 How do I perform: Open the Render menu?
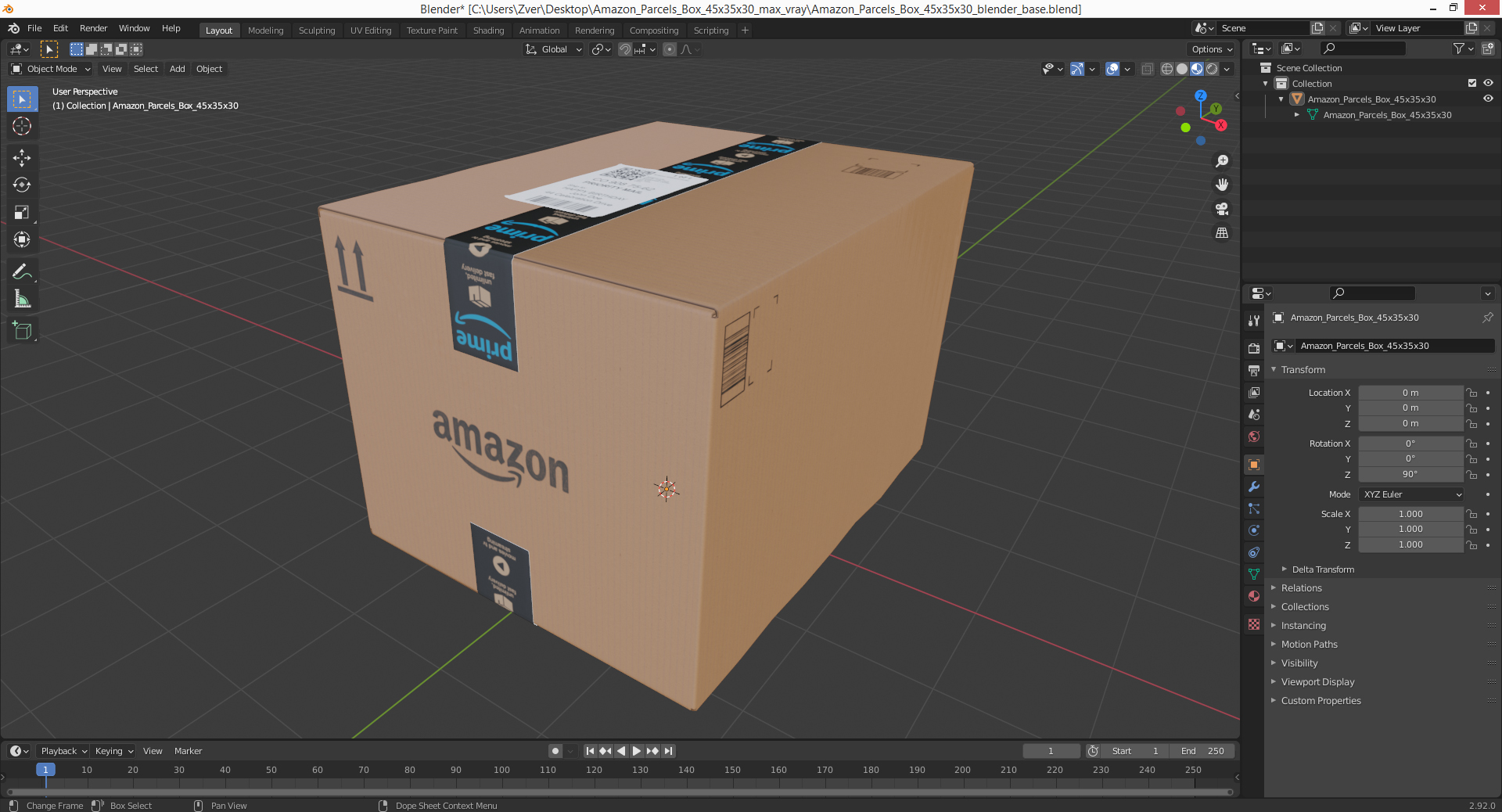pos(93,28)
